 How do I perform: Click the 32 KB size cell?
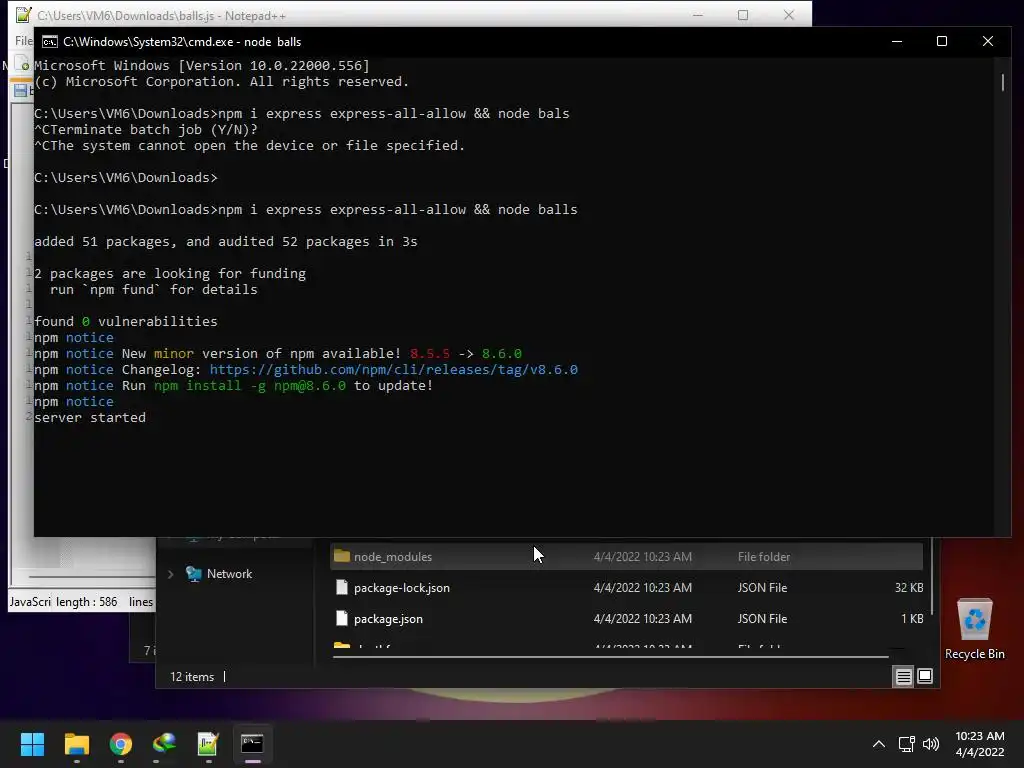(908, 588)
